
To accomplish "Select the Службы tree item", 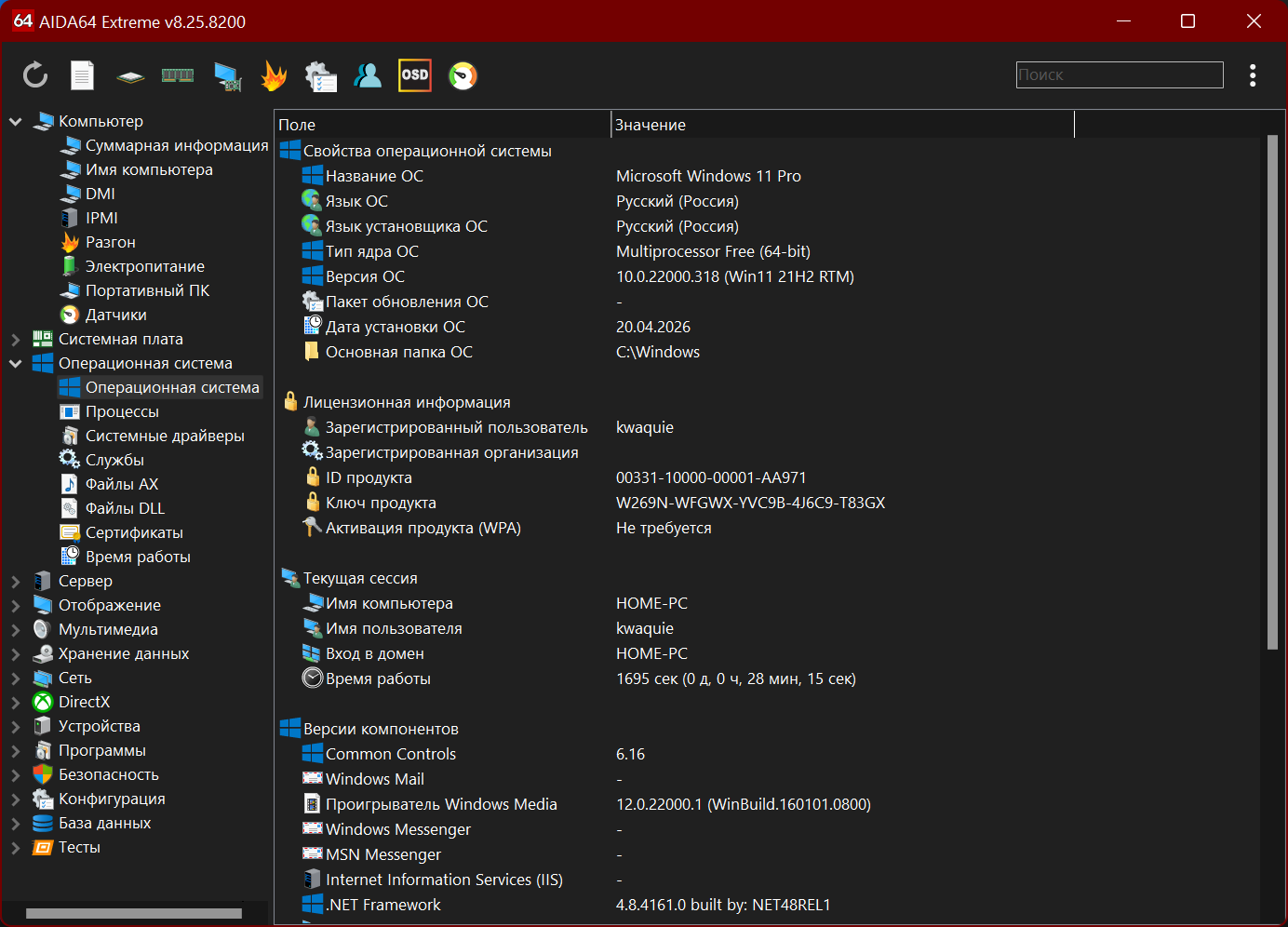I will click(102, 460).
